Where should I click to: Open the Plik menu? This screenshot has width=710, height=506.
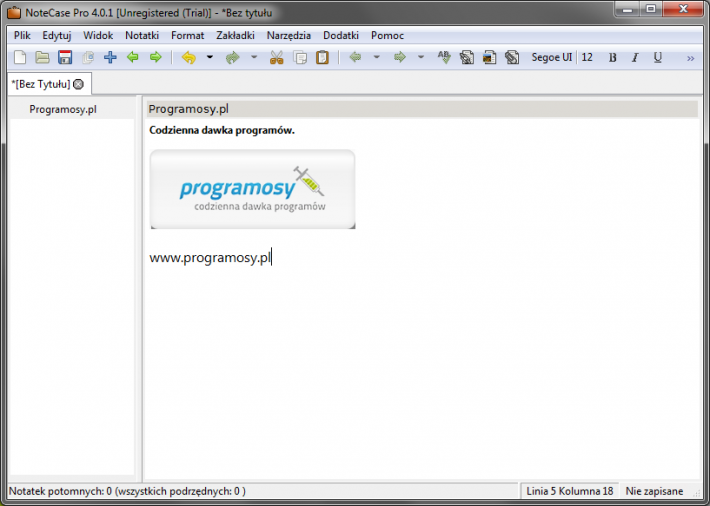22,35
